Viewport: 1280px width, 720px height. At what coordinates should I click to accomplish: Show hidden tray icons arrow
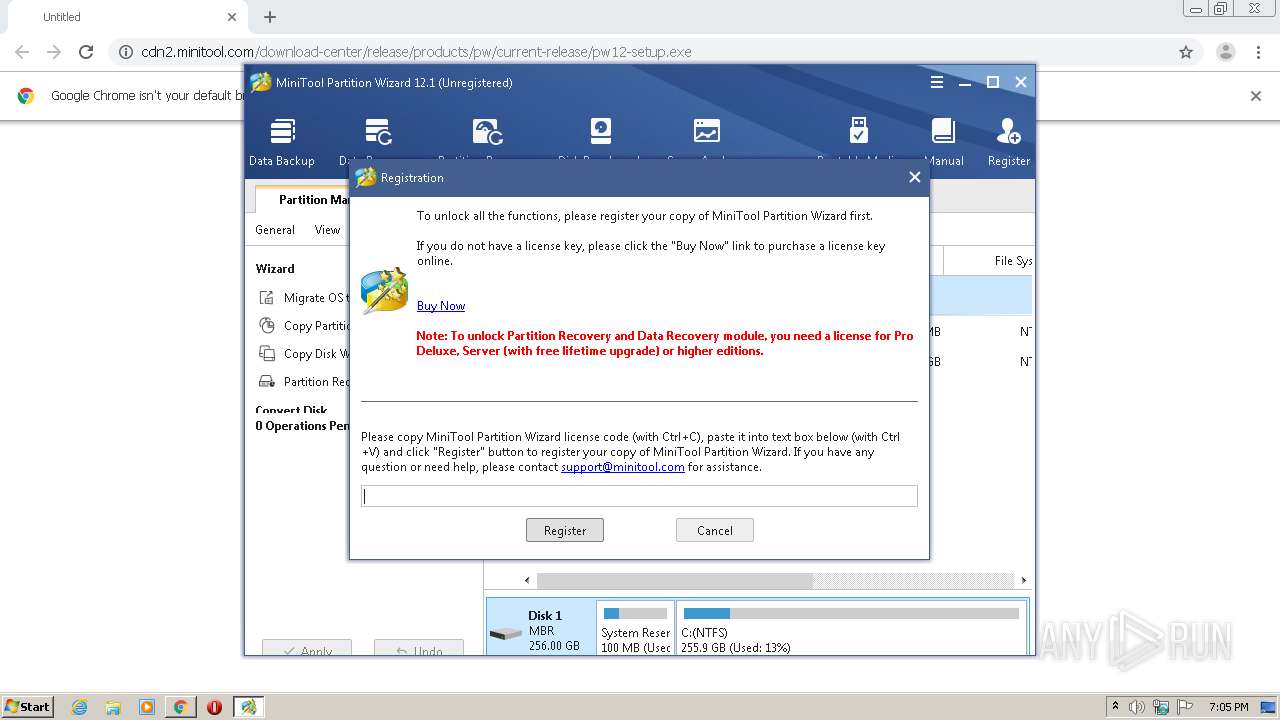tap(1115, 706)
